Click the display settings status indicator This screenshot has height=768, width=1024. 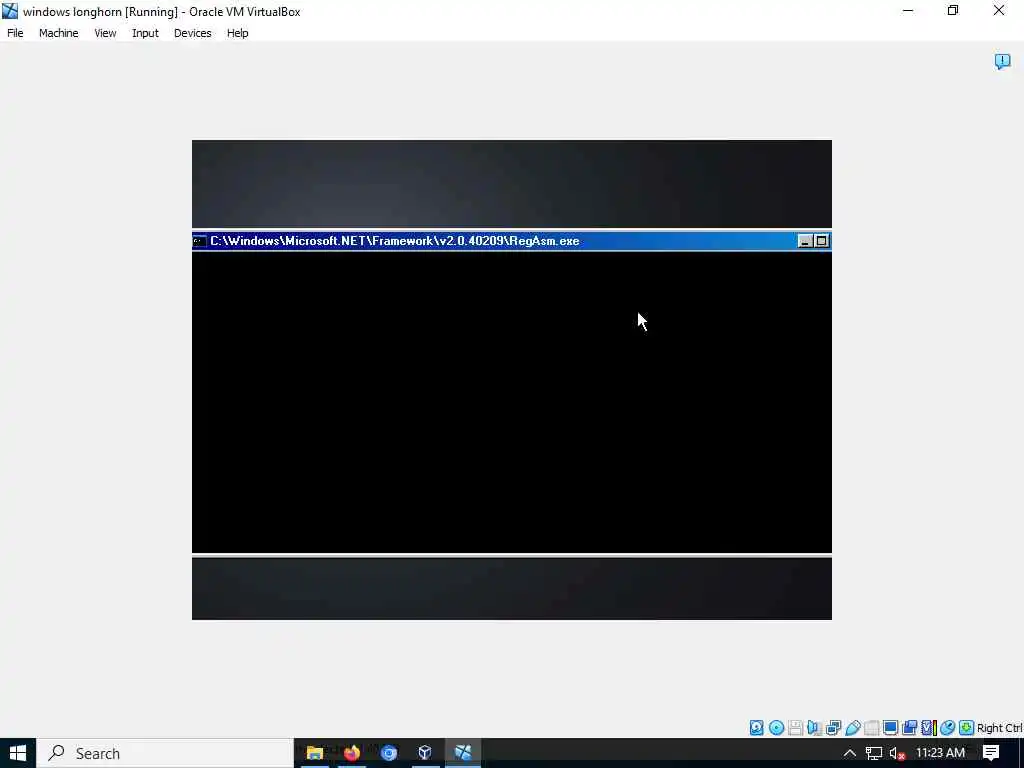(890, 728)
